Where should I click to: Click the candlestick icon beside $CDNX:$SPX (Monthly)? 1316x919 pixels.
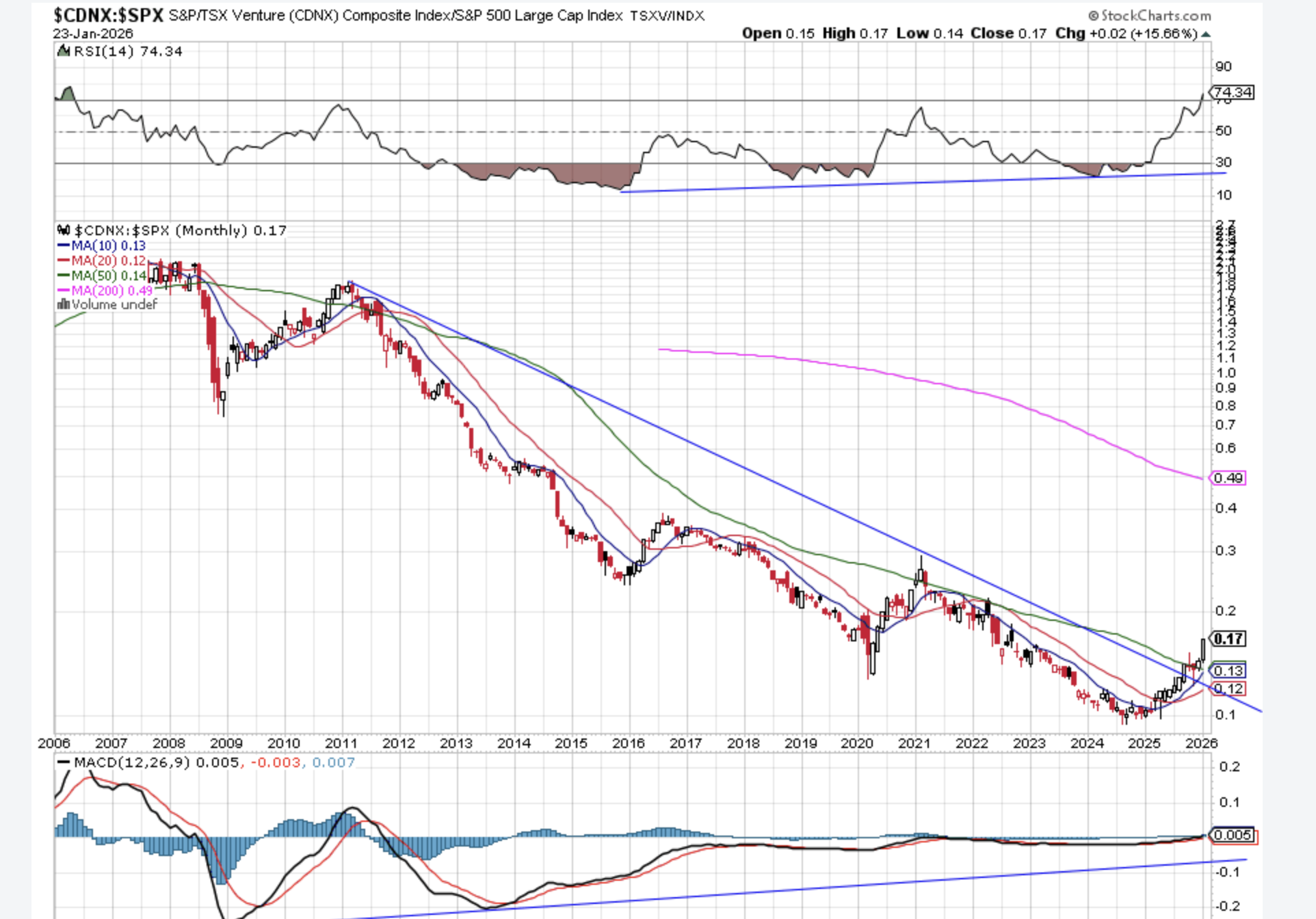pyautogui.click(x=64, y=230)
